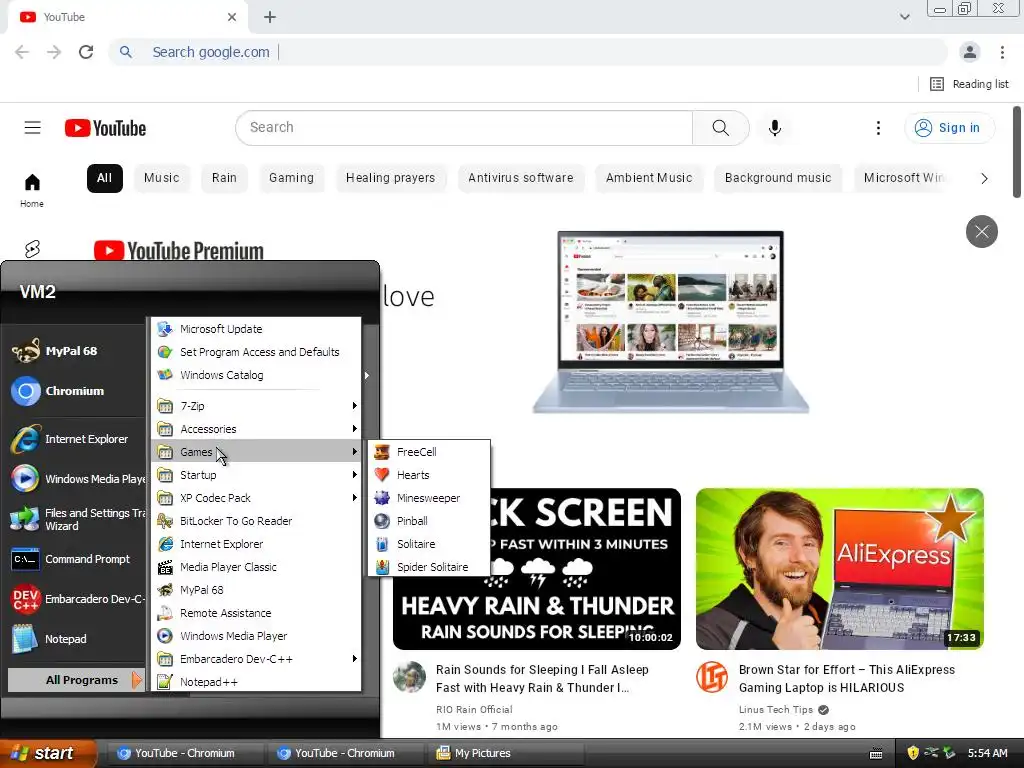
Task: Open Files and Settings Transfer Wizard
Action: pos(75,519)
